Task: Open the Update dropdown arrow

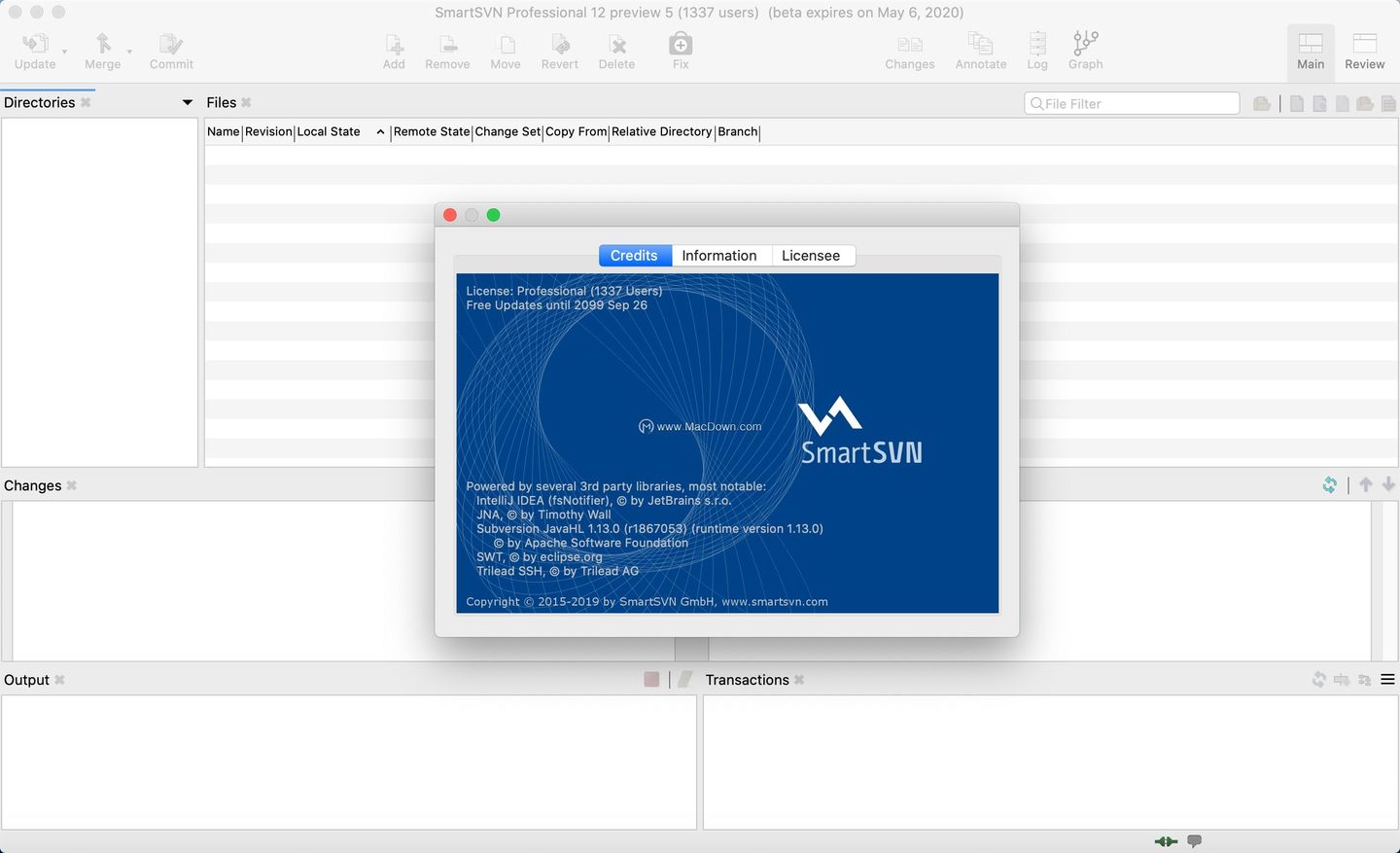Action: click(65, 51)
